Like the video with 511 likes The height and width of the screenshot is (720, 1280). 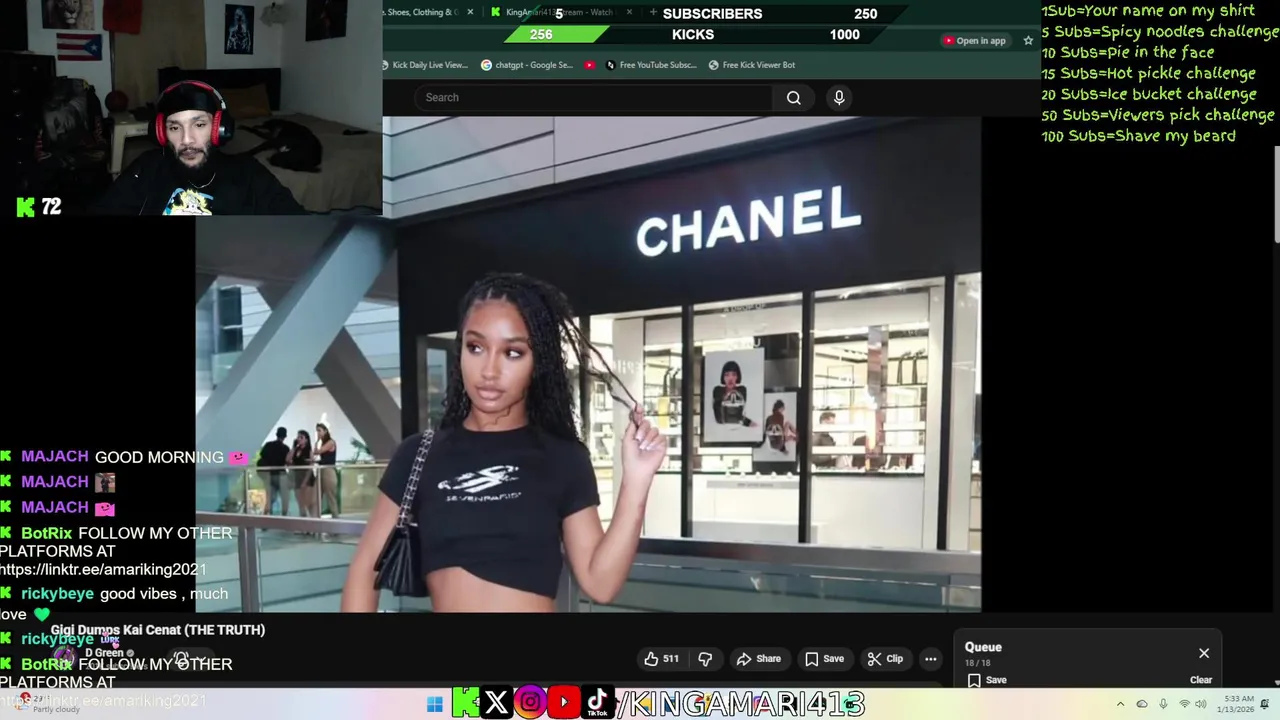click(x=662, y=659)
